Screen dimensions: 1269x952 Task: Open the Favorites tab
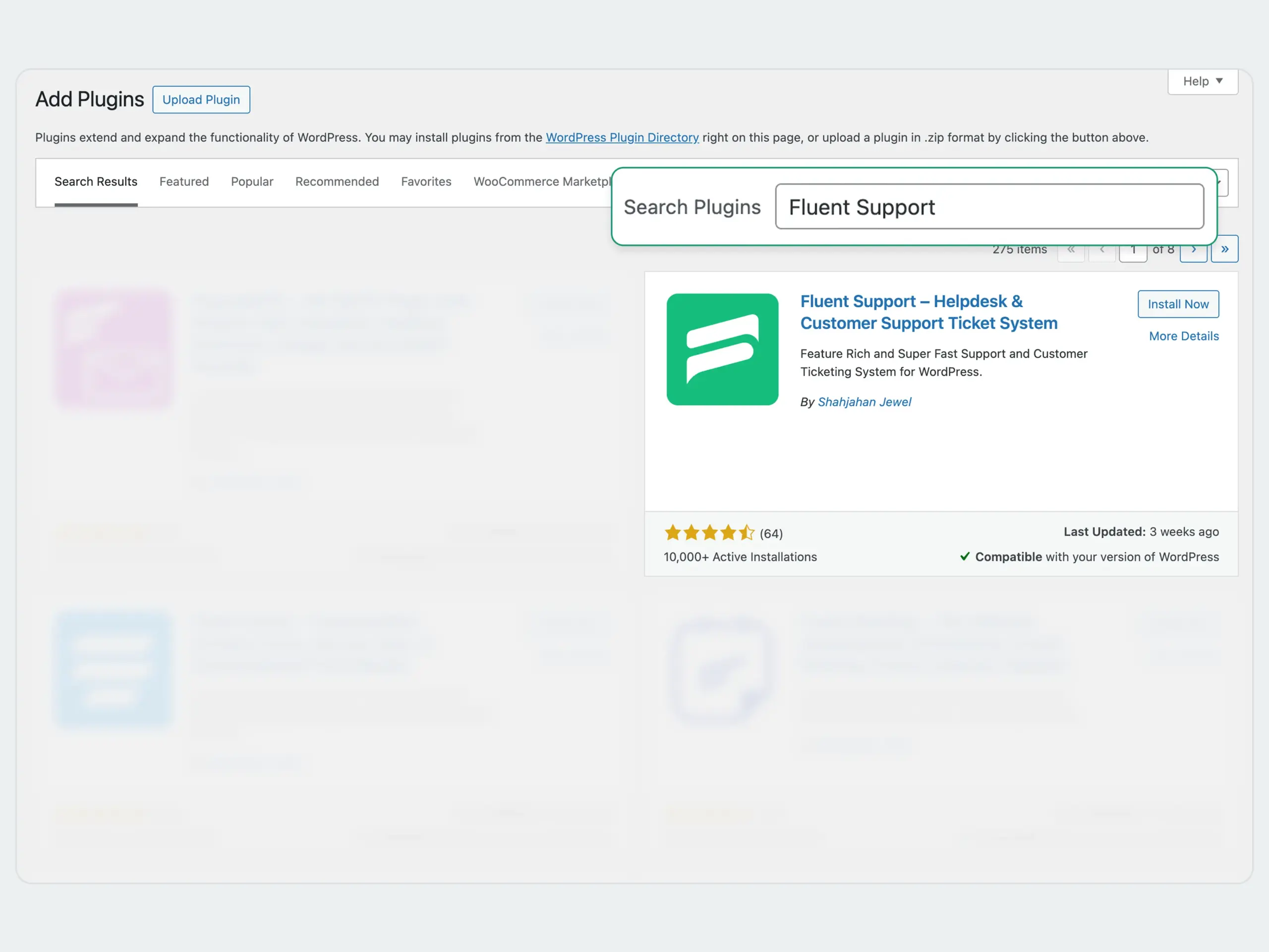coord(426,182)
